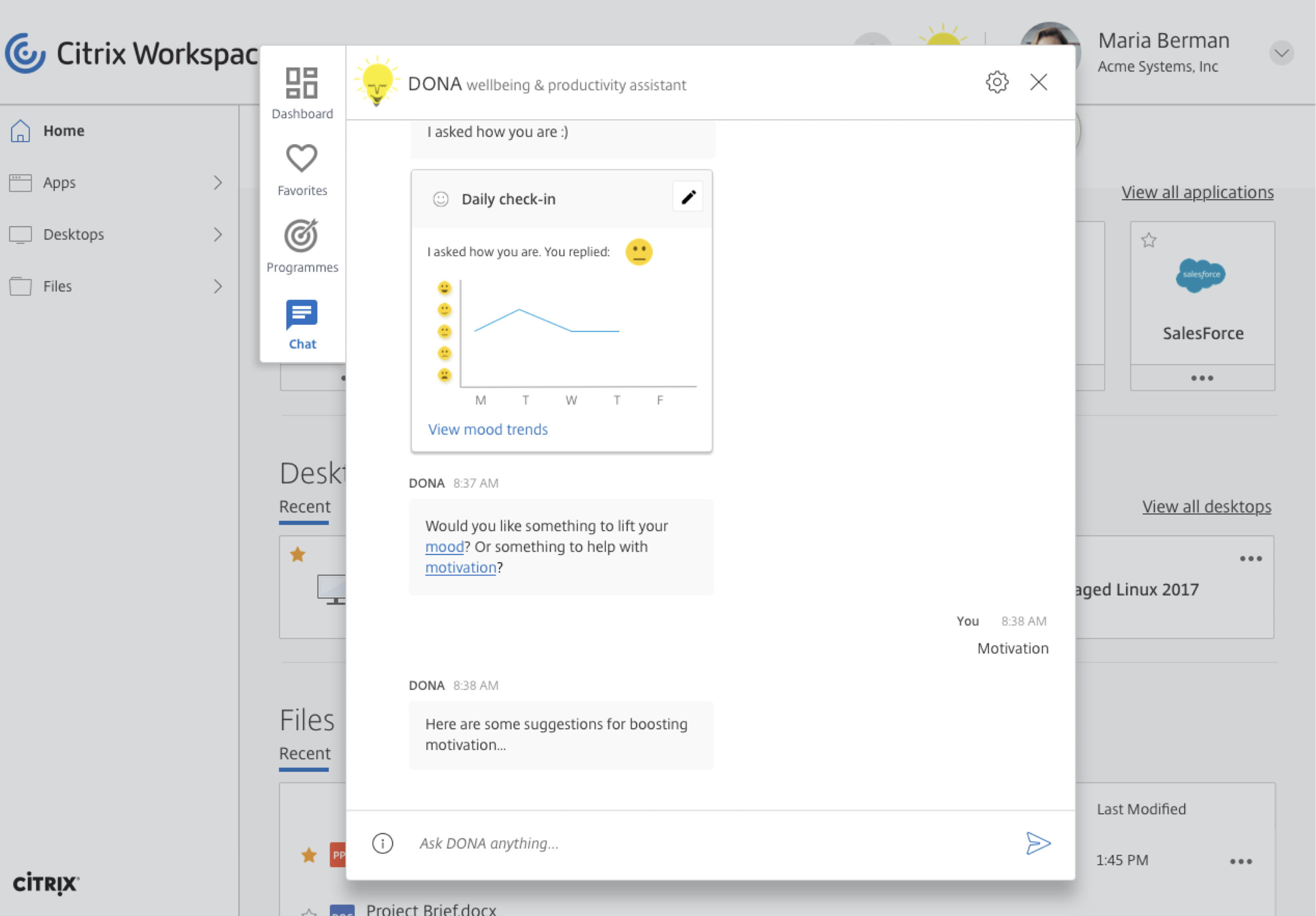Screen dimensions: 1316x916
Task: Open View all desktops link
Action: (1207, 506)
